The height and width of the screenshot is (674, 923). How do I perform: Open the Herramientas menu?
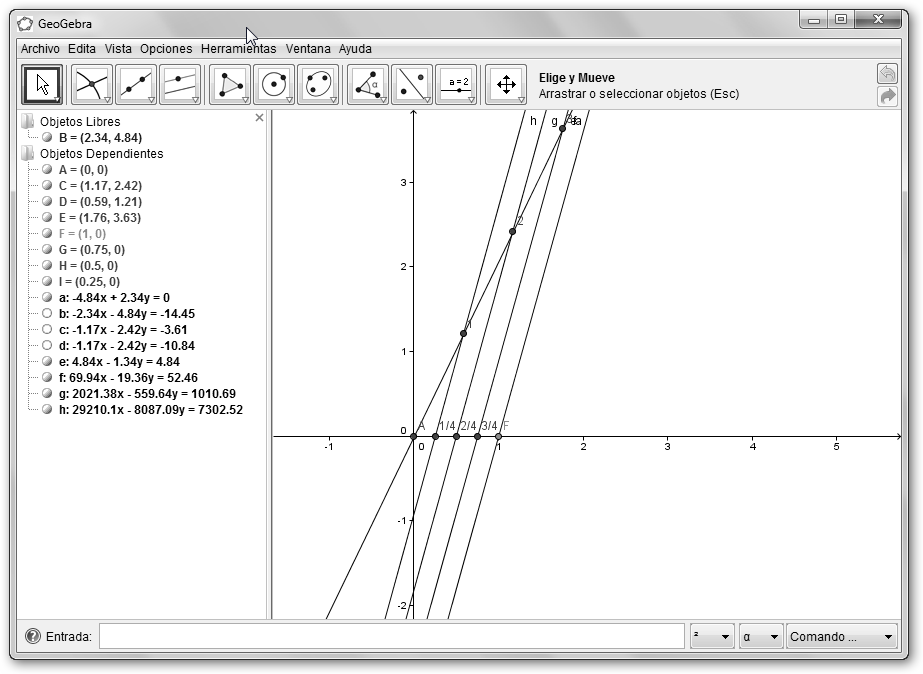pos(238,48)
